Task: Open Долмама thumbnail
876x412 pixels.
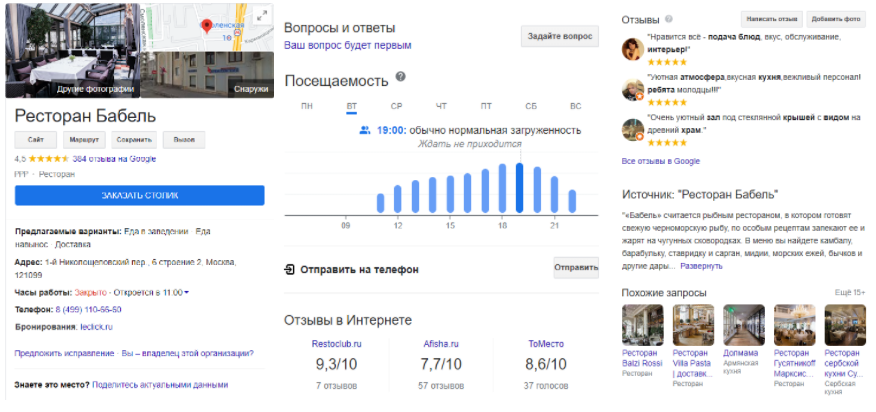Action: [744, 325]
